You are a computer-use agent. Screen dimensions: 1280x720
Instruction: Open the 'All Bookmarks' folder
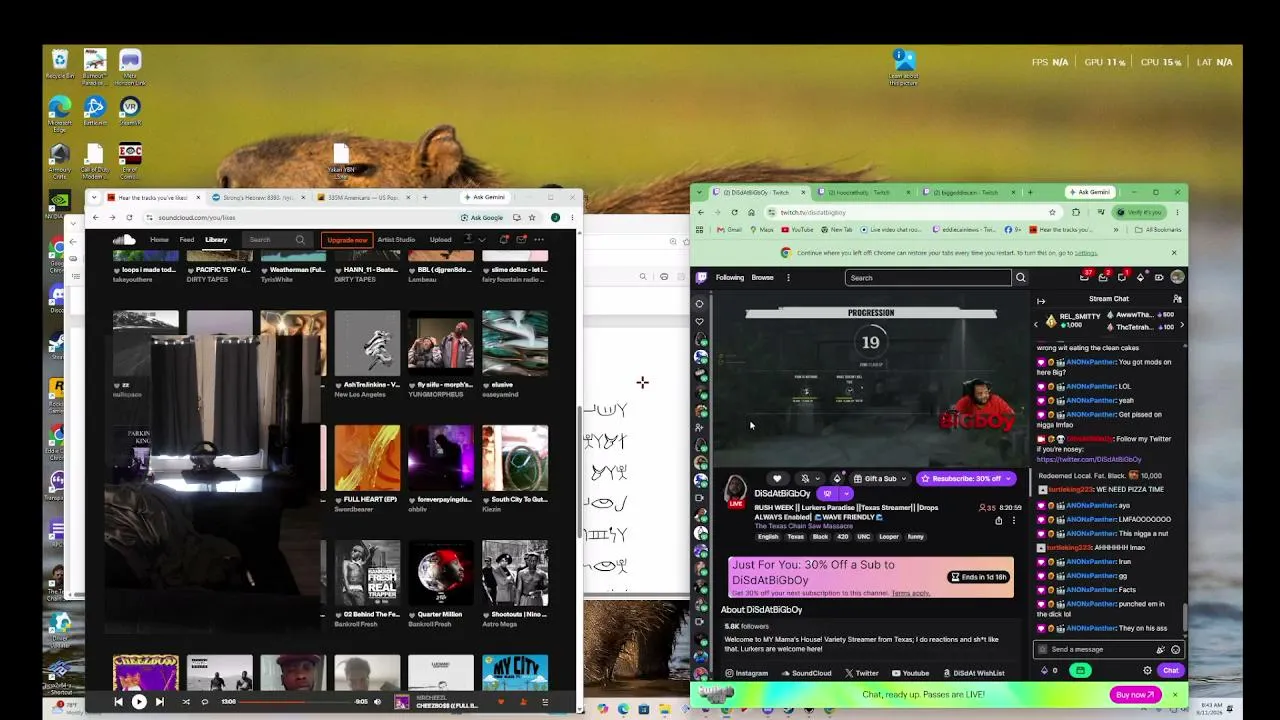coord(1158,230)
